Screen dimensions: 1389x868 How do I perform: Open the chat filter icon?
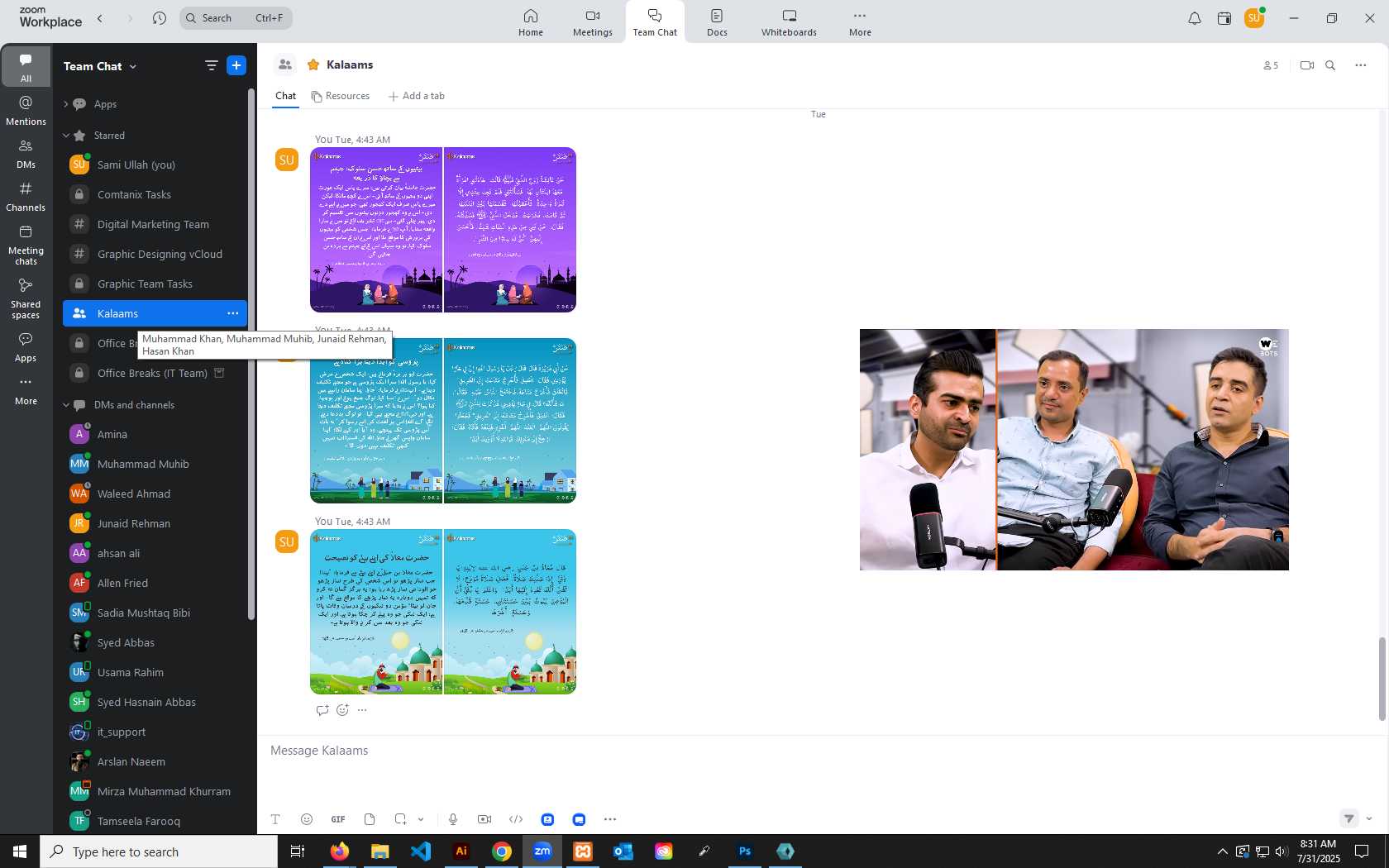[x=211, y=65]
